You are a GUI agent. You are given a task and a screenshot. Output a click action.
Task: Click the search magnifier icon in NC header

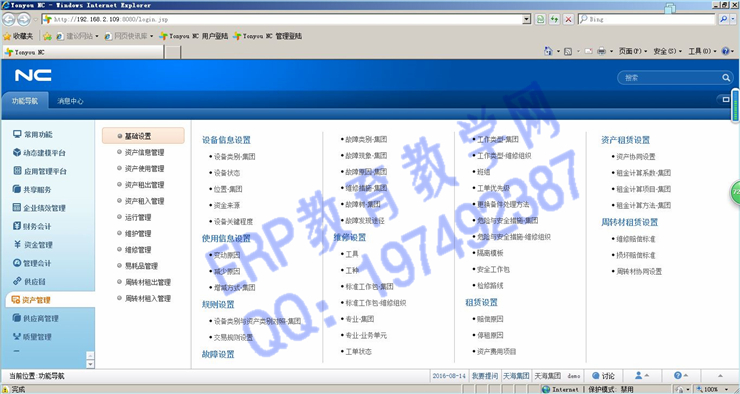[x=725, y=78]
